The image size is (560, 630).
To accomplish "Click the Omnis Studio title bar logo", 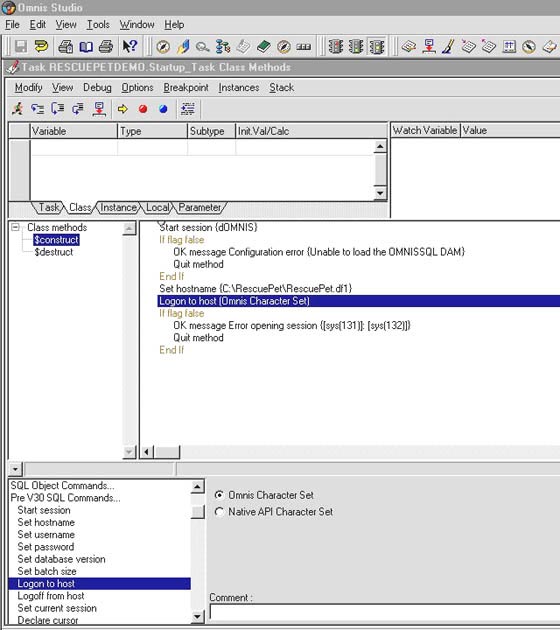I will (8, 8).
